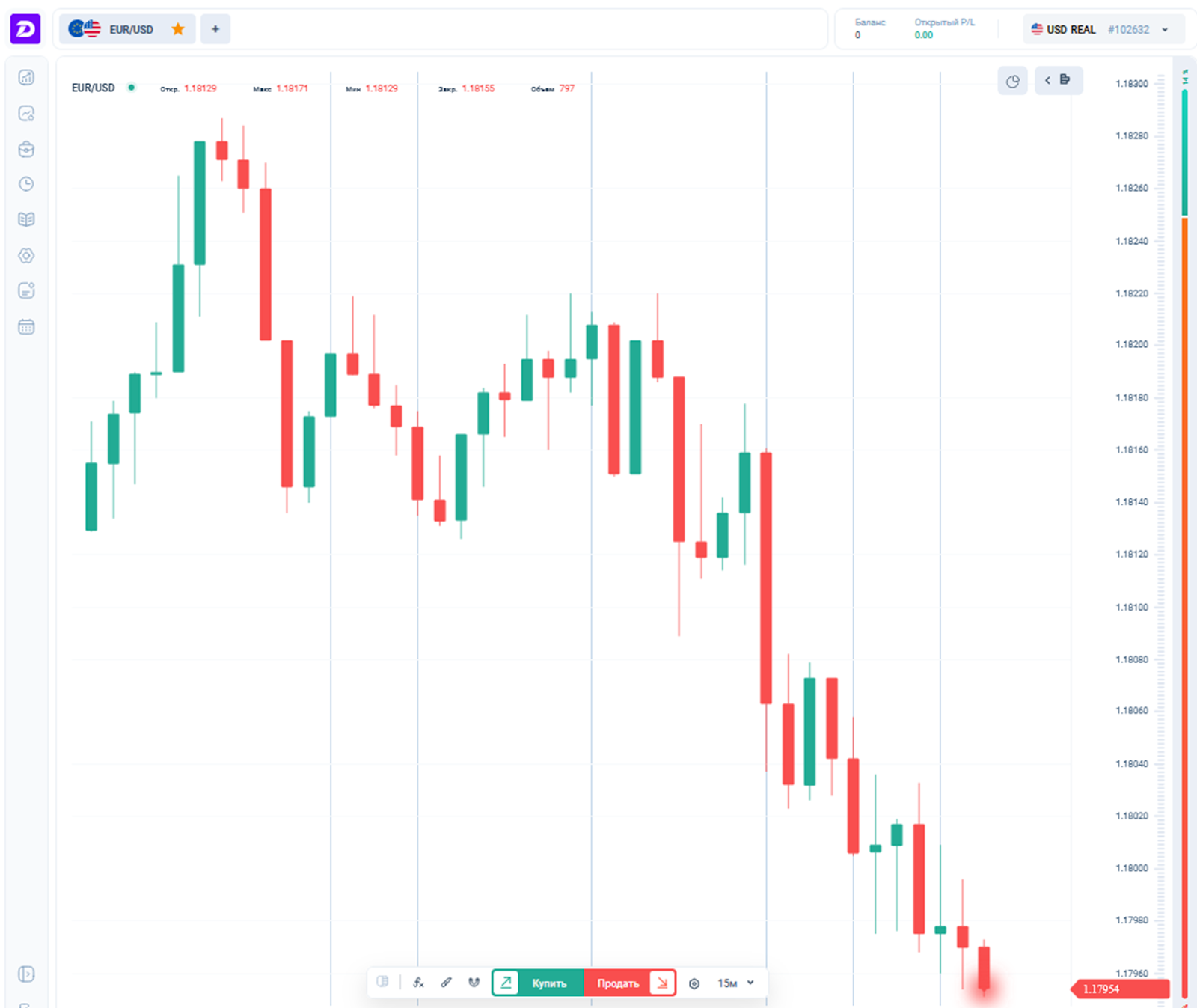
Task: Expand the 15м timeframe dropdown
Action: [x=736, y=983]
